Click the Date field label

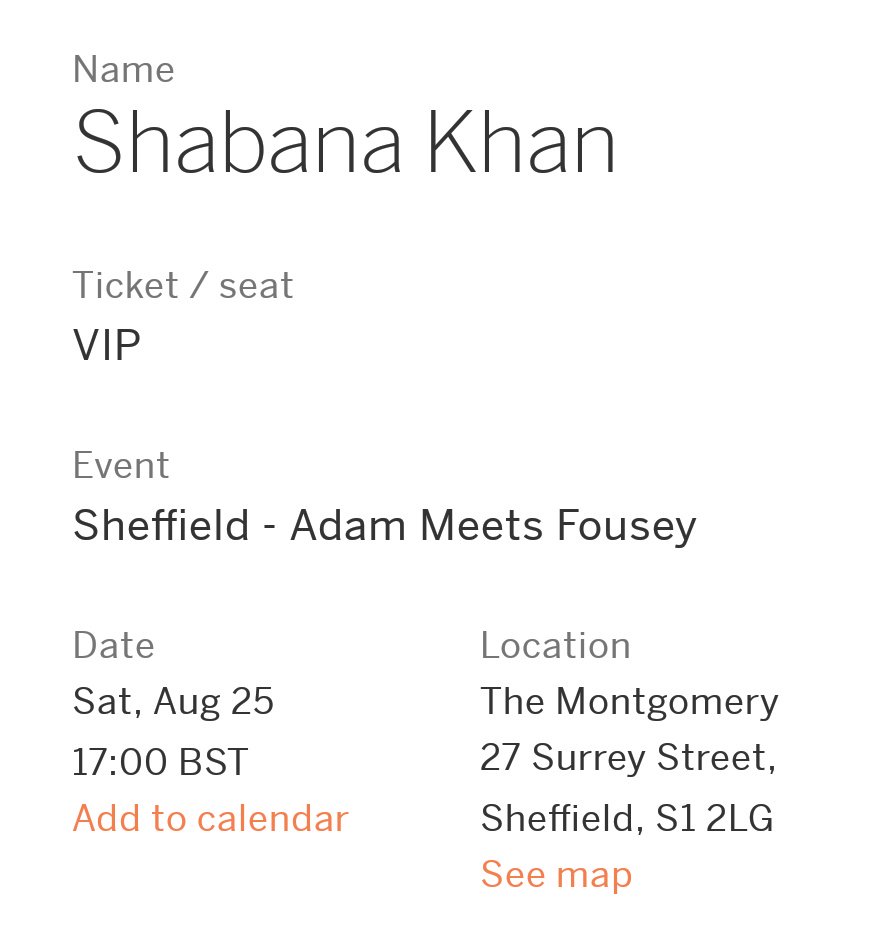113,645
